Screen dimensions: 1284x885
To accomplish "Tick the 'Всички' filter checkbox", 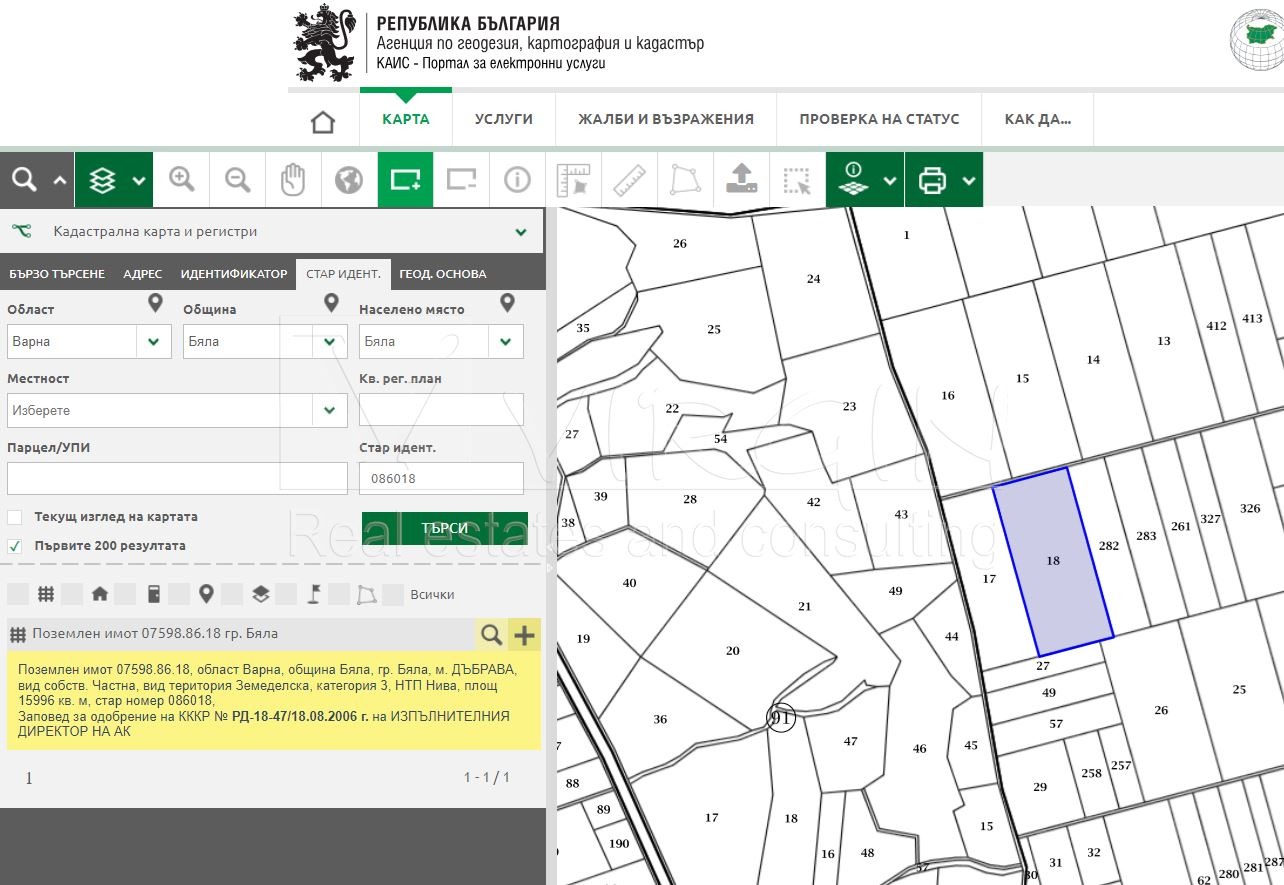I will (x=393, y=595).
